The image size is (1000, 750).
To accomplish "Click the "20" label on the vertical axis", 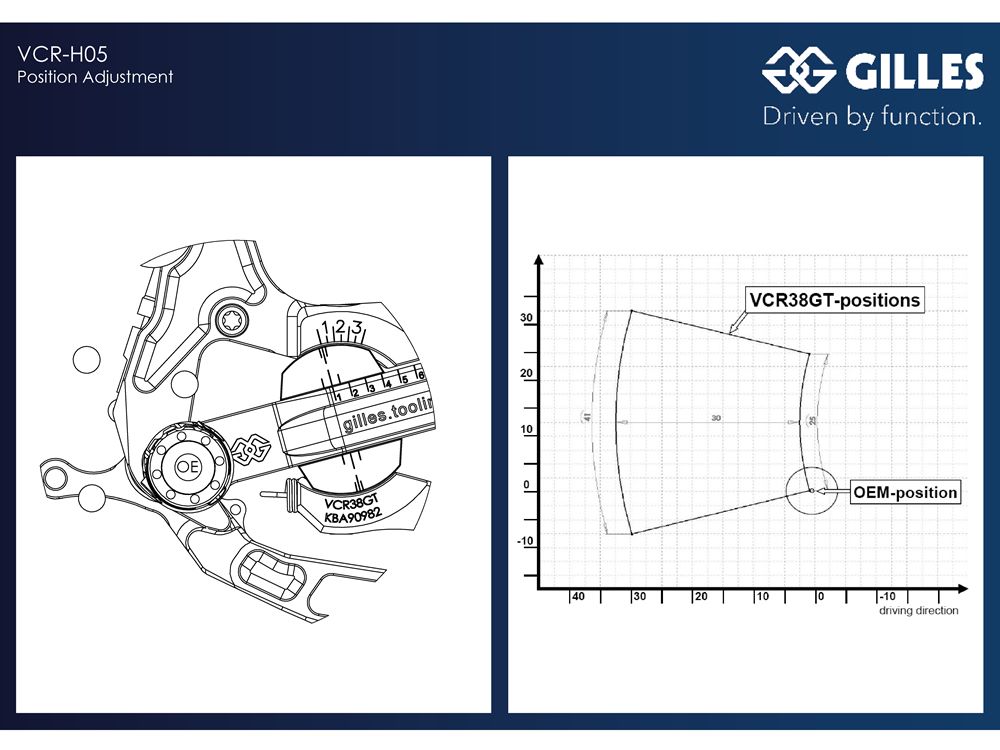I will click(x=526, y=373).
